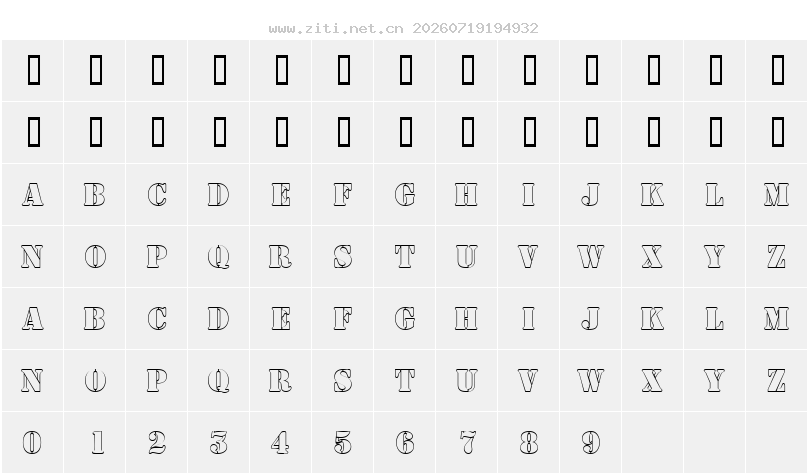Select the letter Z glyph in fourth row
Viewport: 808px width, 476px height.
tap(777, 257)
